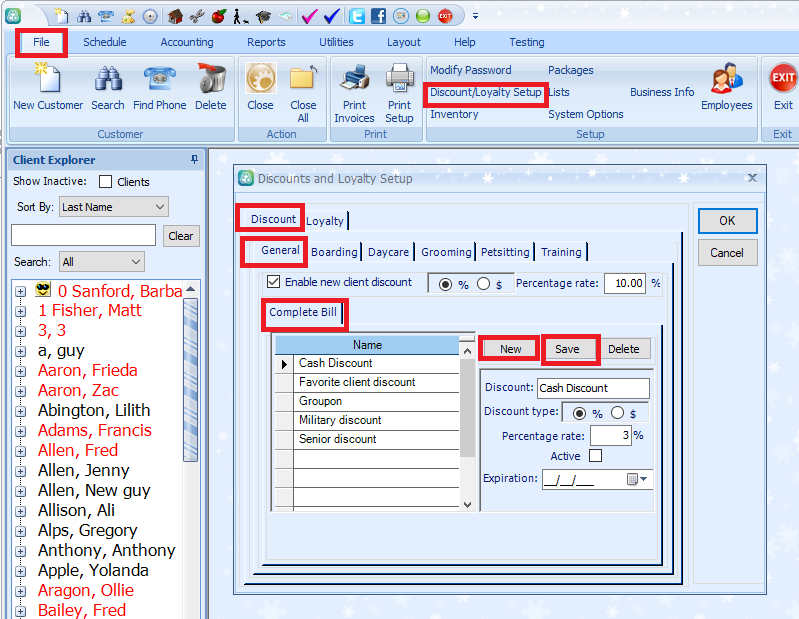Open the Accounting menu
This screenshot has width=799, height=619.
[187, 42]
